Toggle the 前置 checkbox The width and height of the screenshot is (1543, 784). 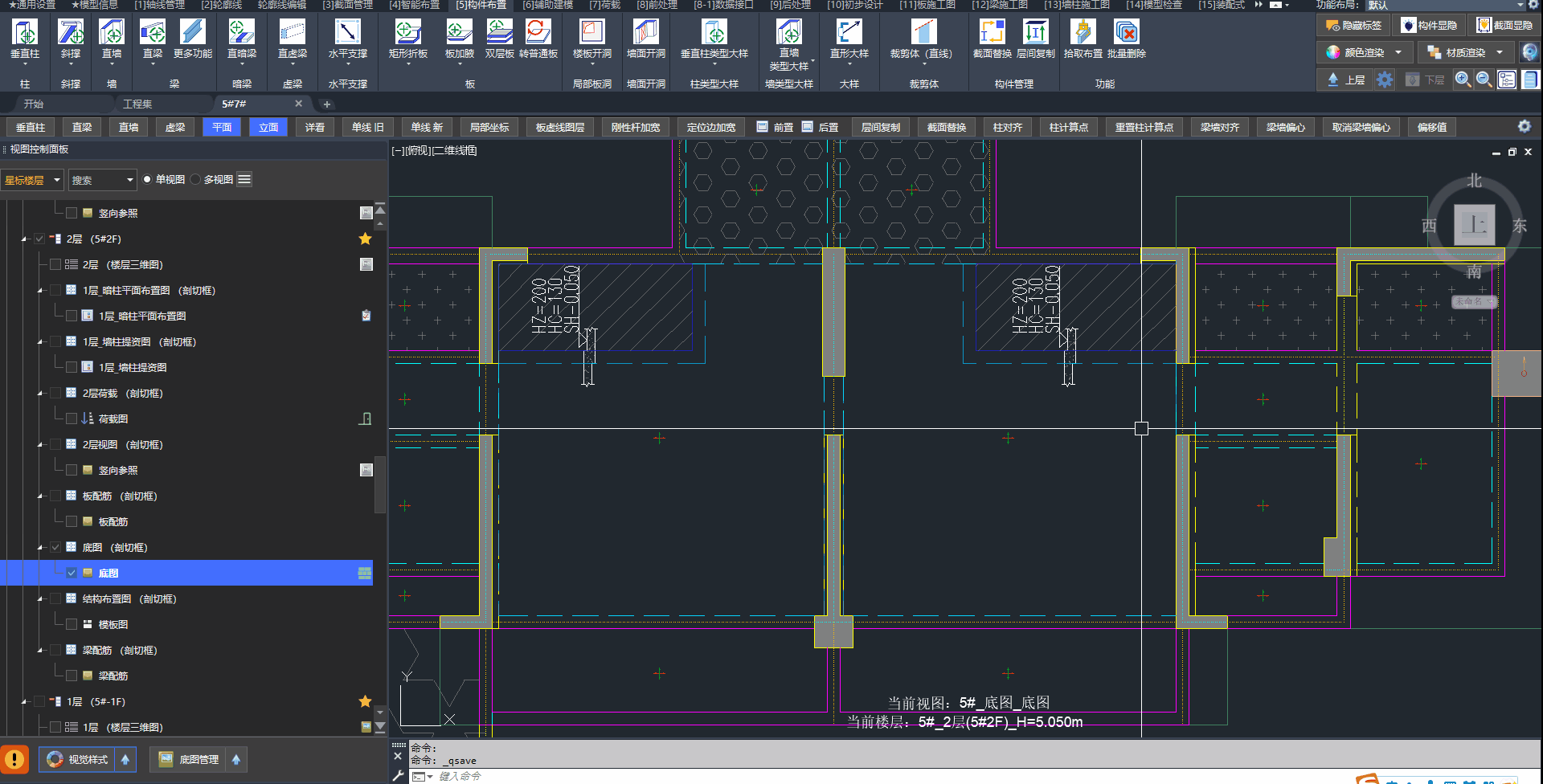pos(763,127)
